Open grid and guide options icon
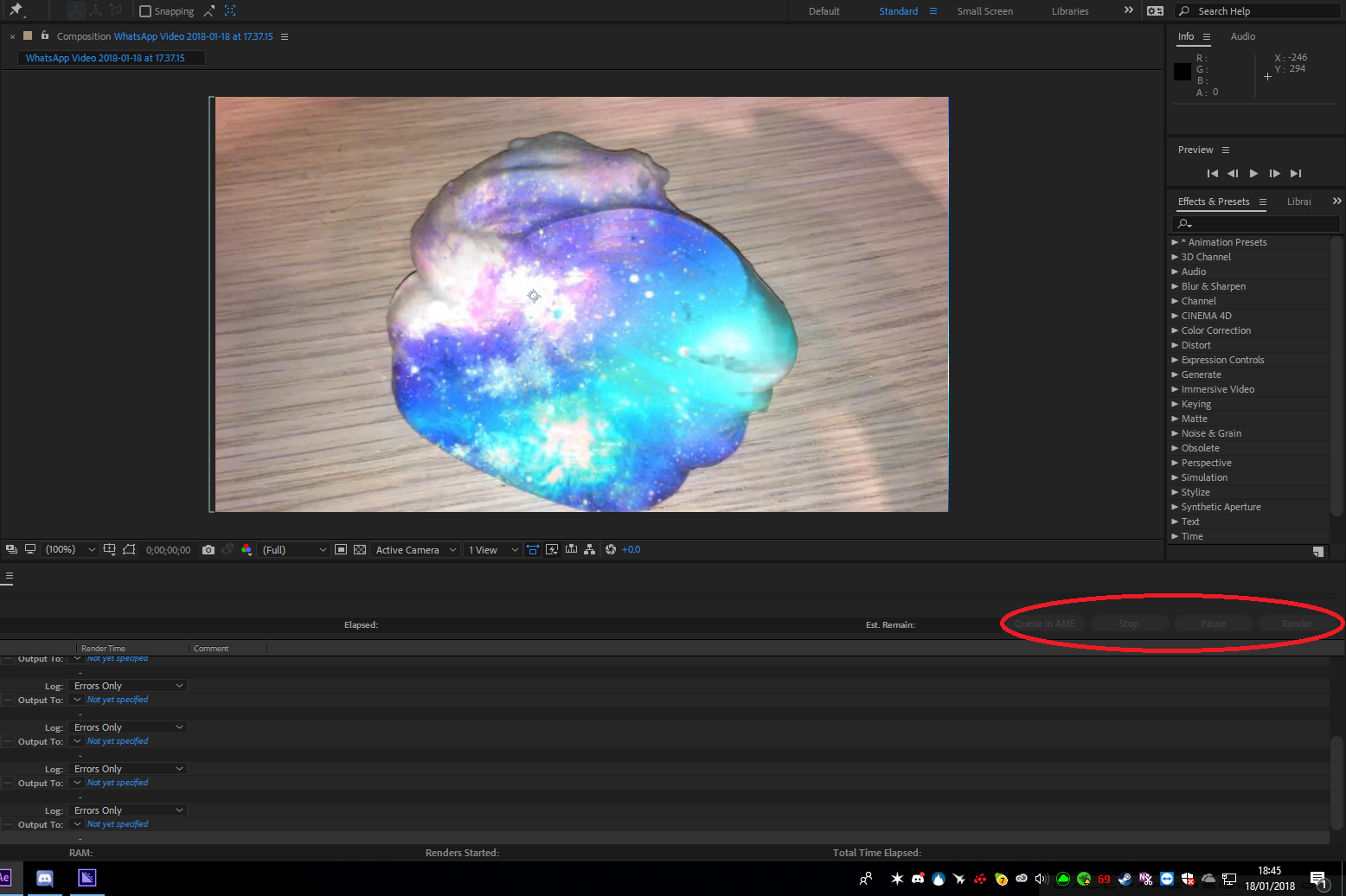1346x896 pixels. click(x=109, y=549)
